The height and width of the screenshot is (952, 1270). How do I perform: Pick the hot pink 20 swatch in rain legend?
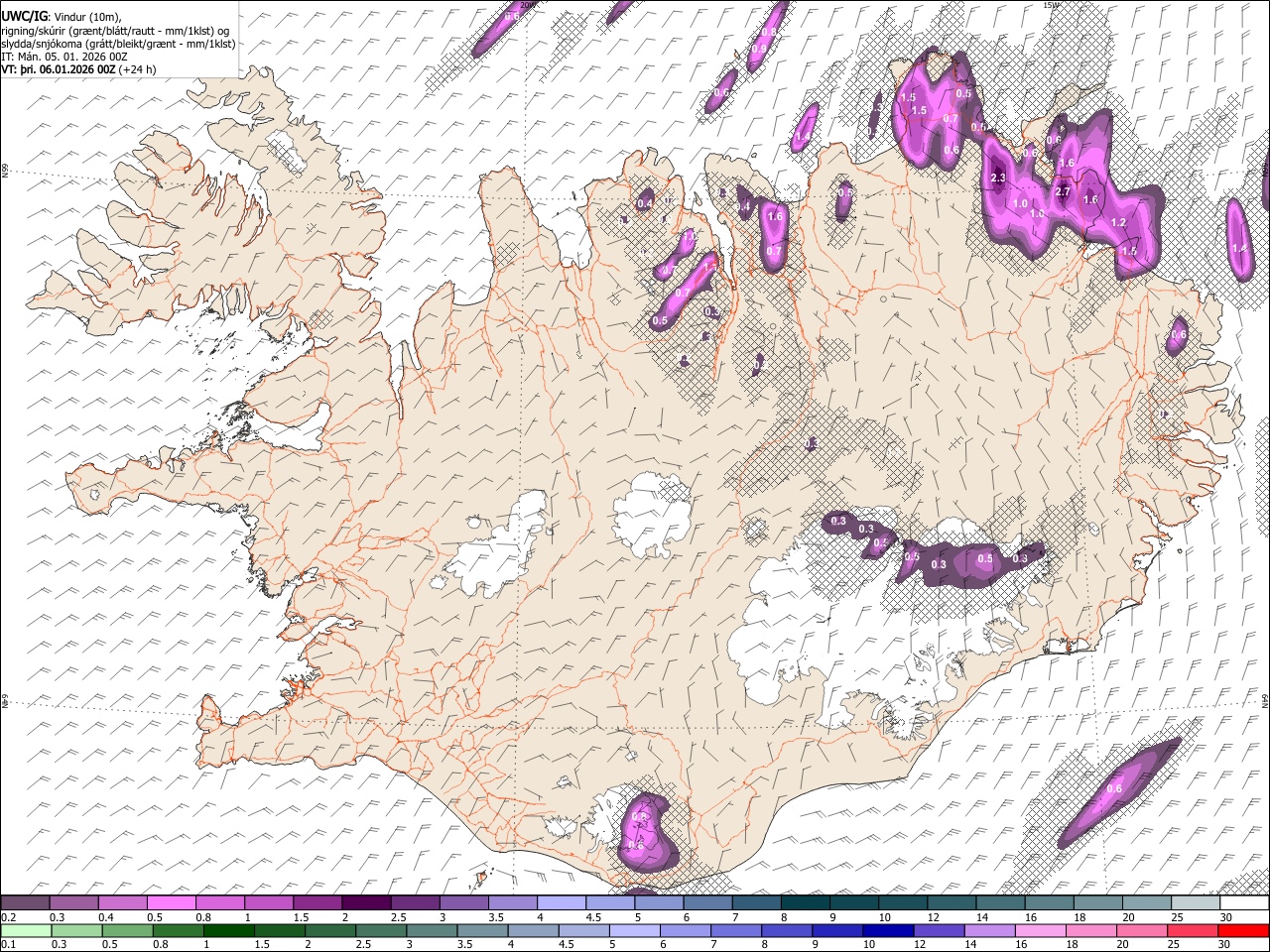(1142, 930)
